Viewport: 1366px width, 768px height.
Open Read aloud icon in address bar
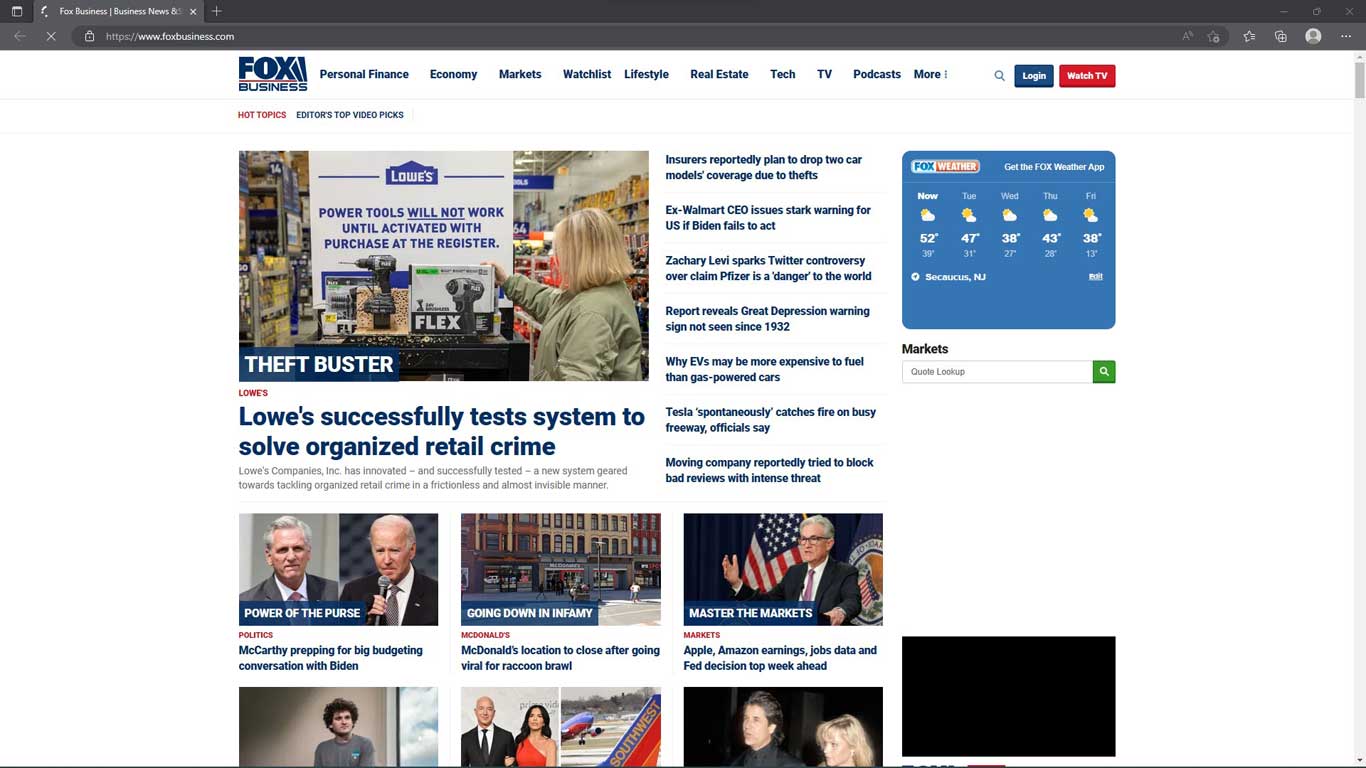pos(1187,36)
